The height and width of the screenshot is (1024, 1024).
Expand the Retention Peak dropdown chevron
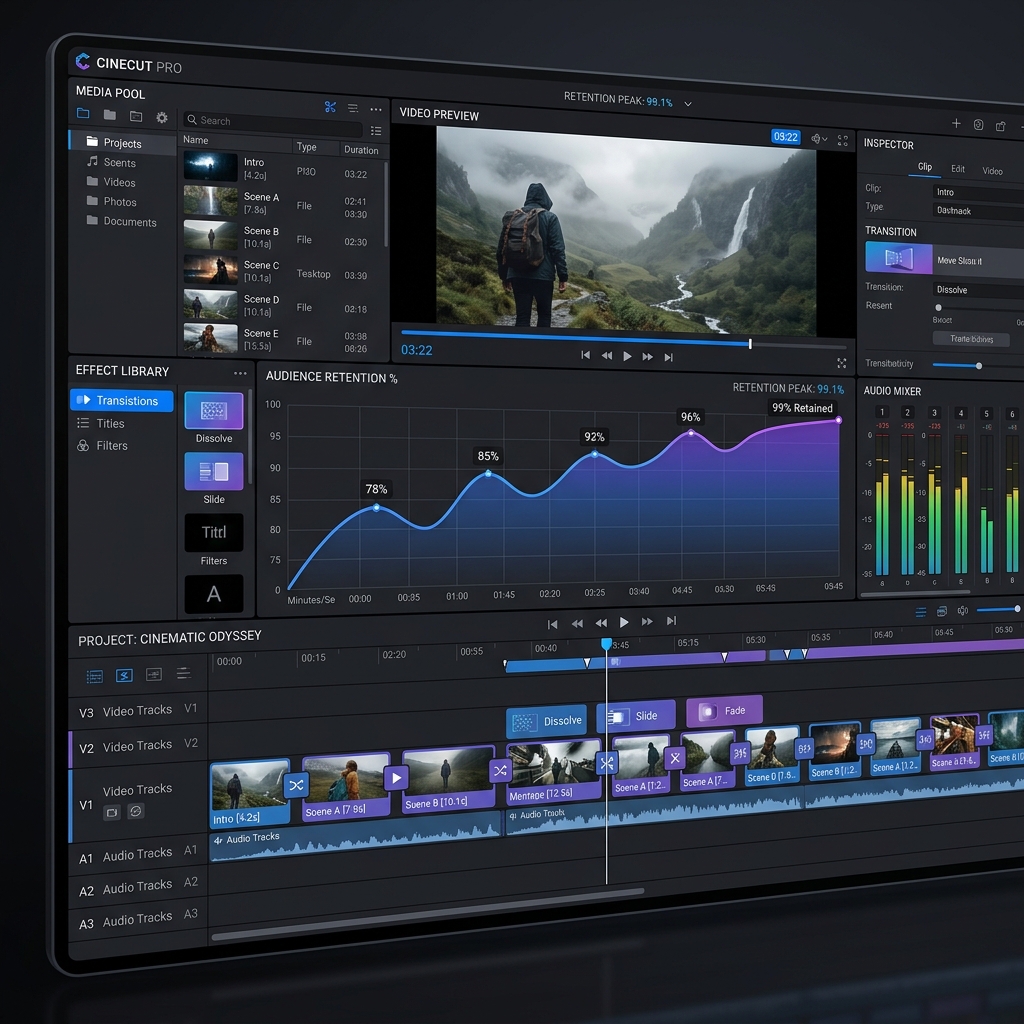coord(688,103)
